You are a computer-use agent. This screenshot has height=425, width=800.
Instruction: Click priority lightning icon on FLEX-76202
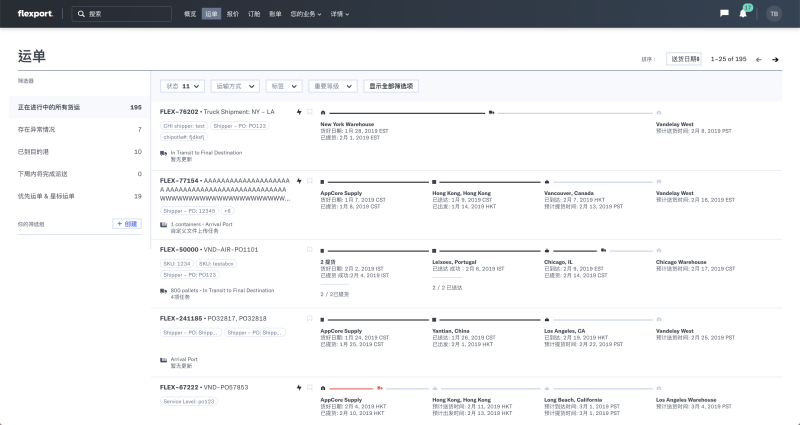tap(298, 111)
